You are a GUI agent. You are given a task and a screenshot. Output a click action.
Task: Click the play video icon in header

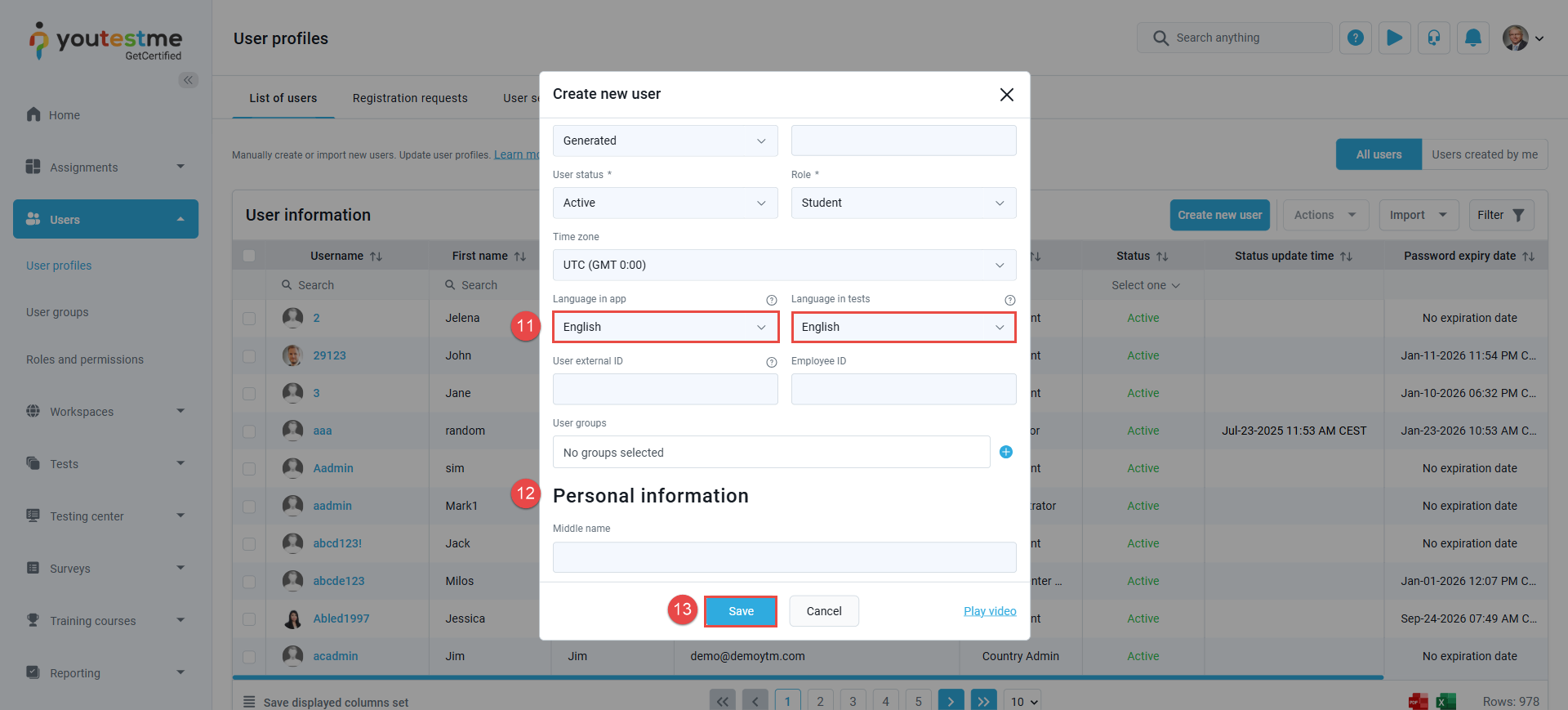pyautogui.click(x=1395, y=38)
